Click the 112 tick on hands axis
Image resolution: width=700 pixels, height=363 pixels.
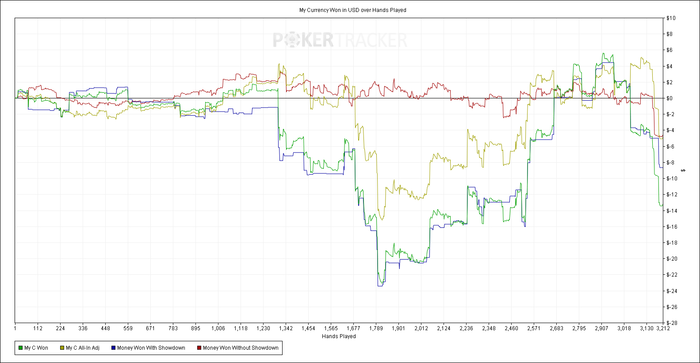(x=38, y=329)
